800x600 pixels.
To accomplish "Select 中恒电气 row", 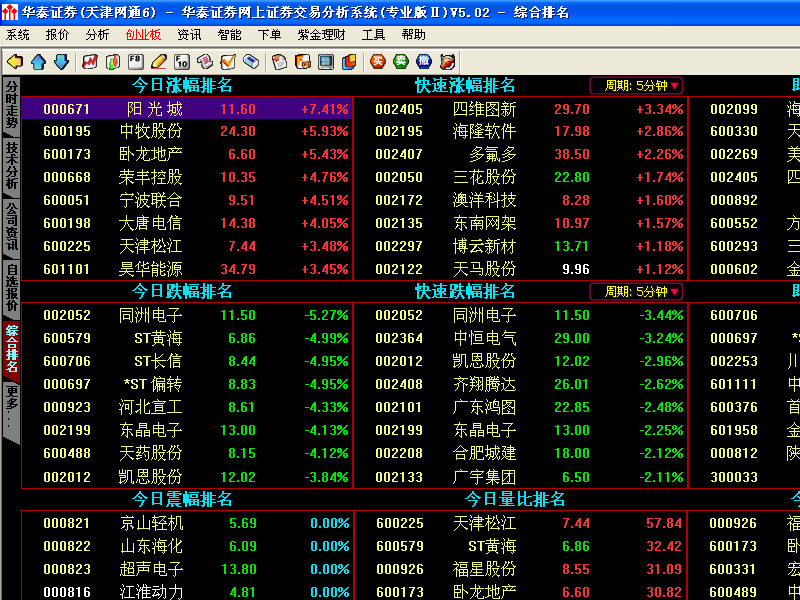I will coord(520,338).
